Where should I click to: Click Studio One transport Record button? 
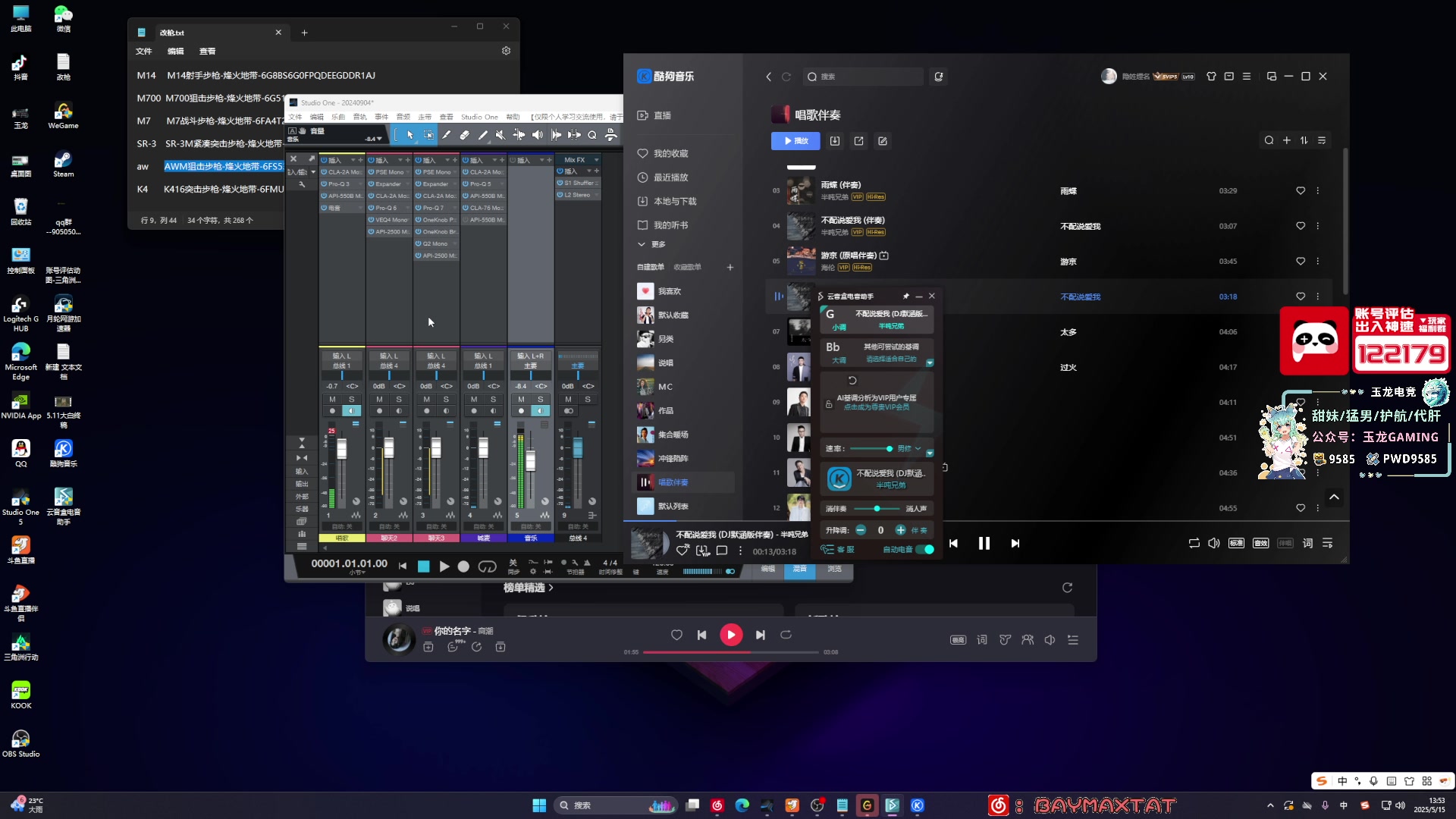[463, 566]
